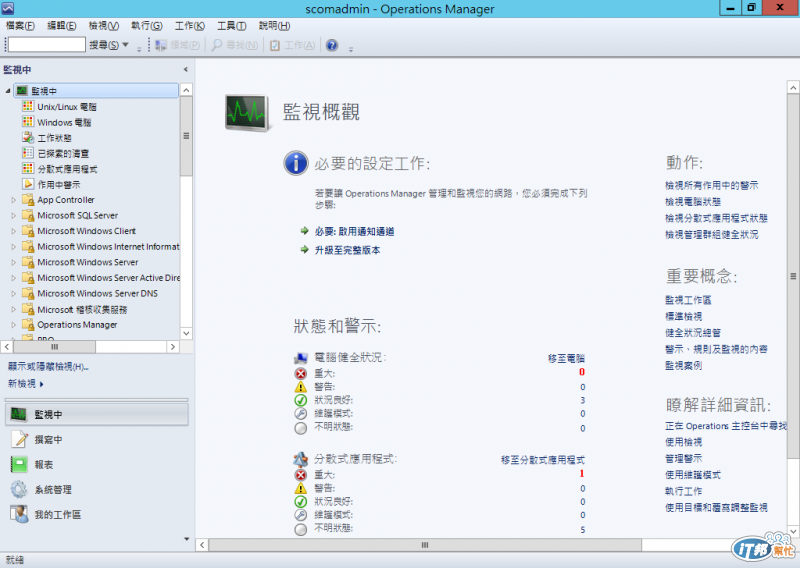
Task: Open 系統管理 gear workspace icon
Action: coord(19,489)
